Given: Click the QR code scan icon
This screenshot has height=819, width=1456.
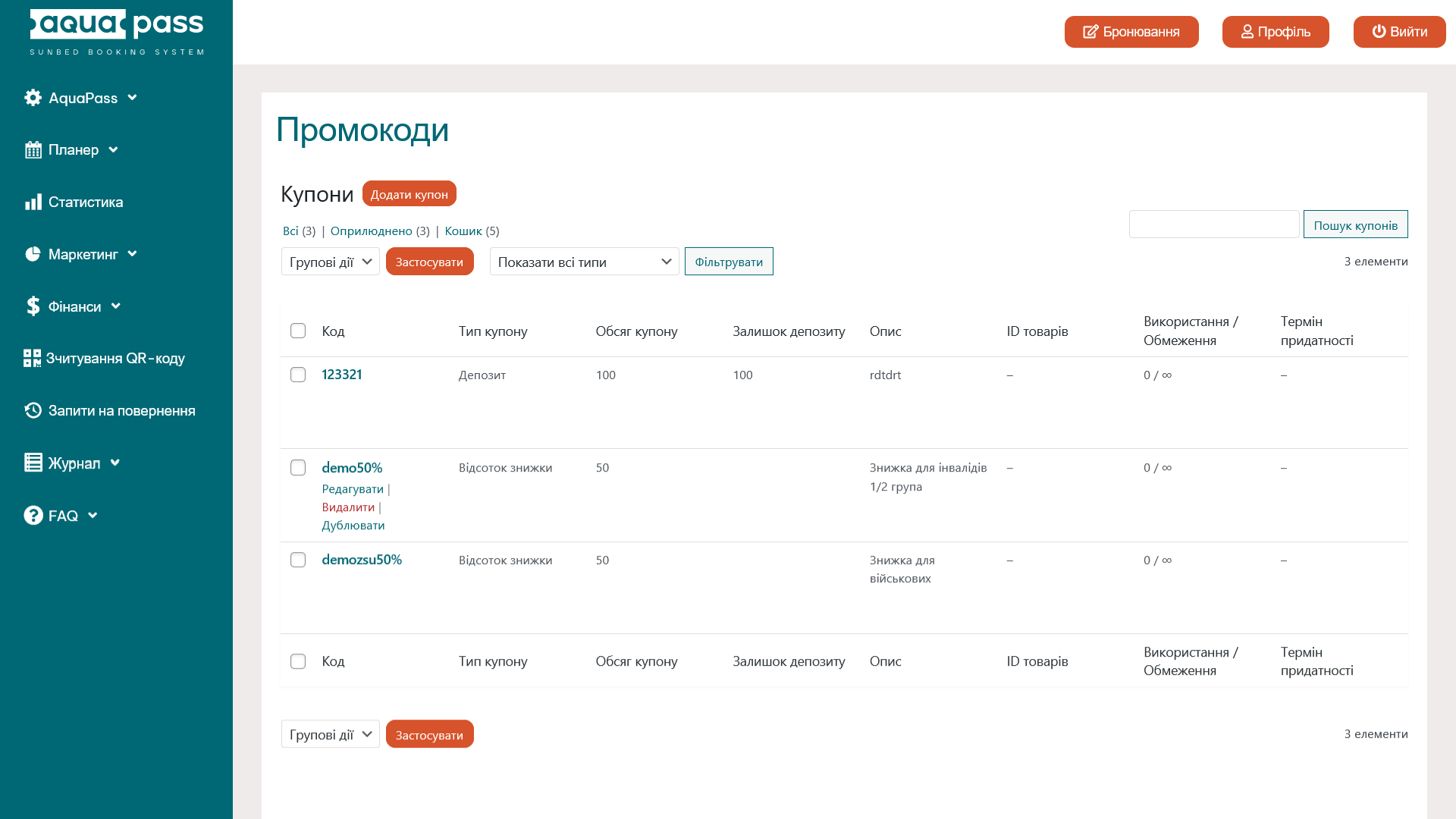Looking at the screenshot, I should [32, 359].
